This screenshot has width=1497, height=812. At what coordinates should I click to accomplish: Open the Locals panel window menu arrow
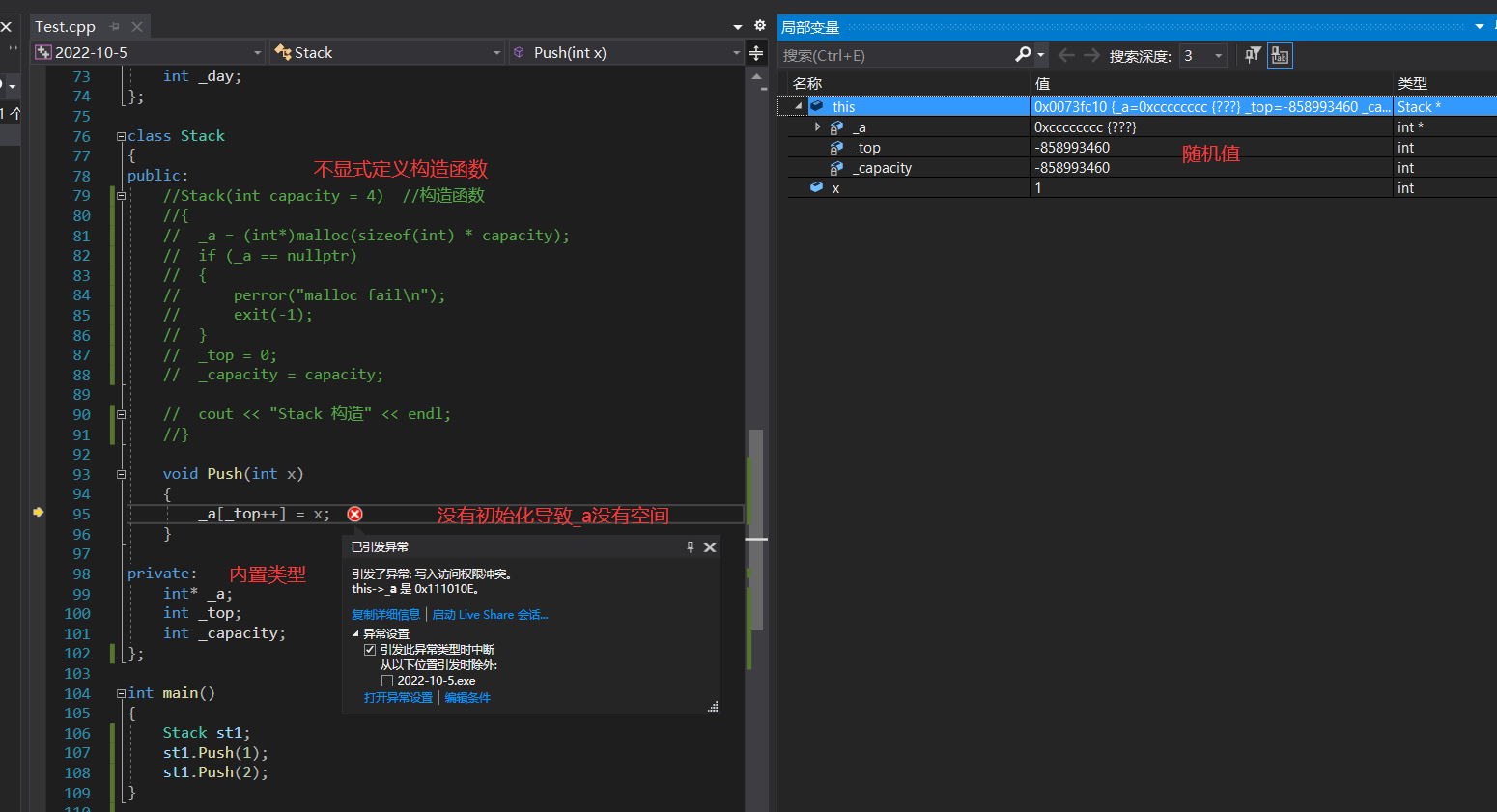[1479, 27]
